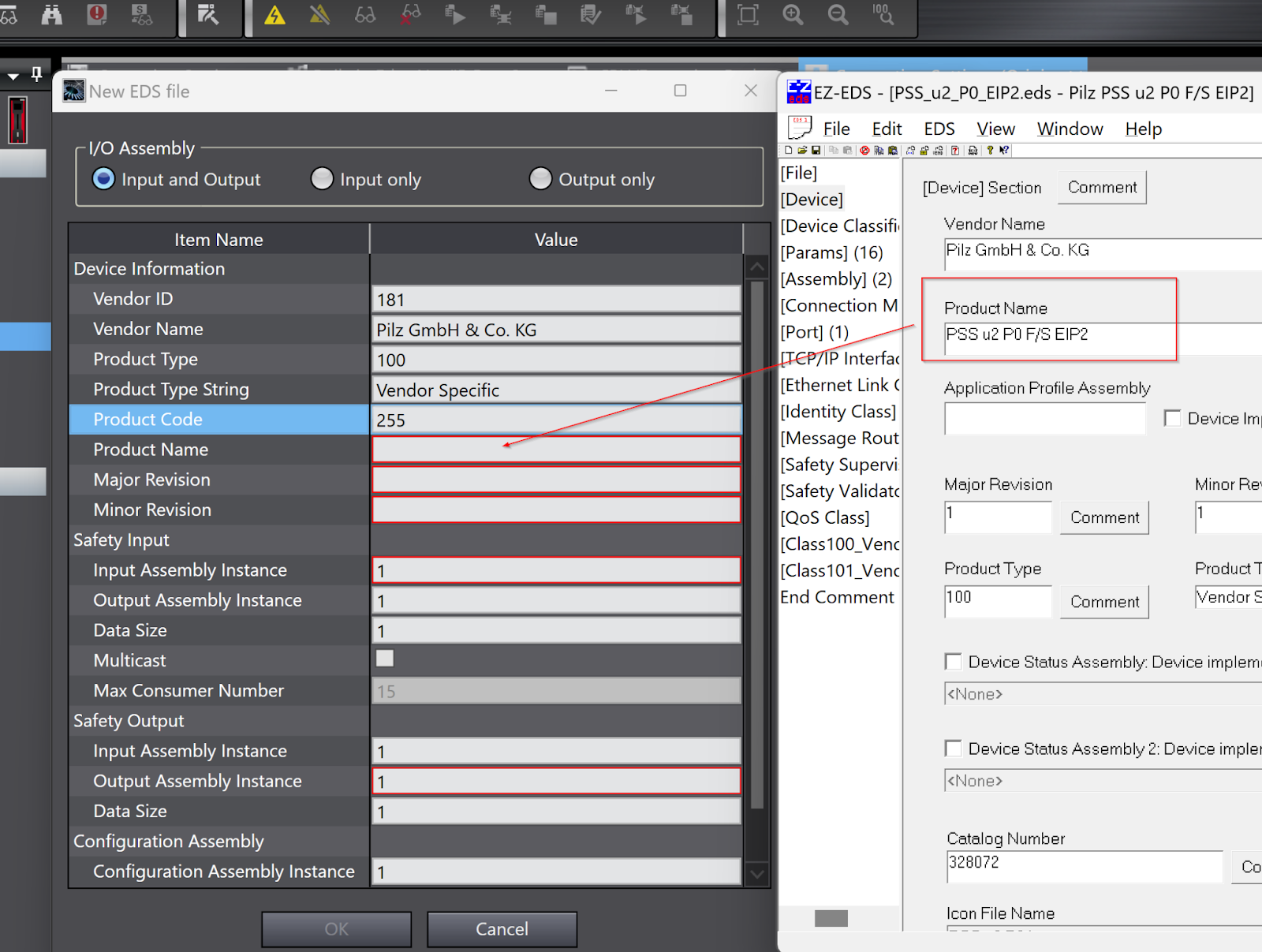1262x952 pixels.
Task: Select [Assembly] (2) in EZ-EDS tree
Action: click(836, 279)
